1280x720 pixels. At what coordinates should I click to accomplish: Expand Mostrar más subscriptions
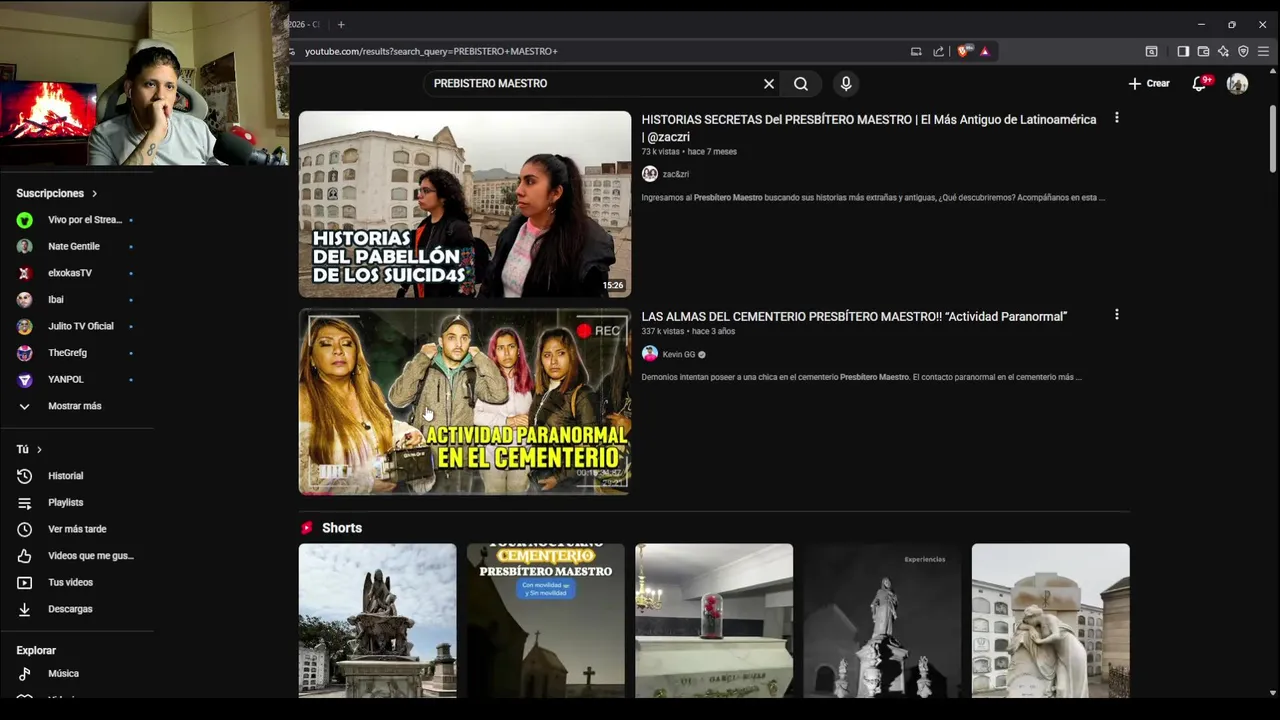coord(76,406)
